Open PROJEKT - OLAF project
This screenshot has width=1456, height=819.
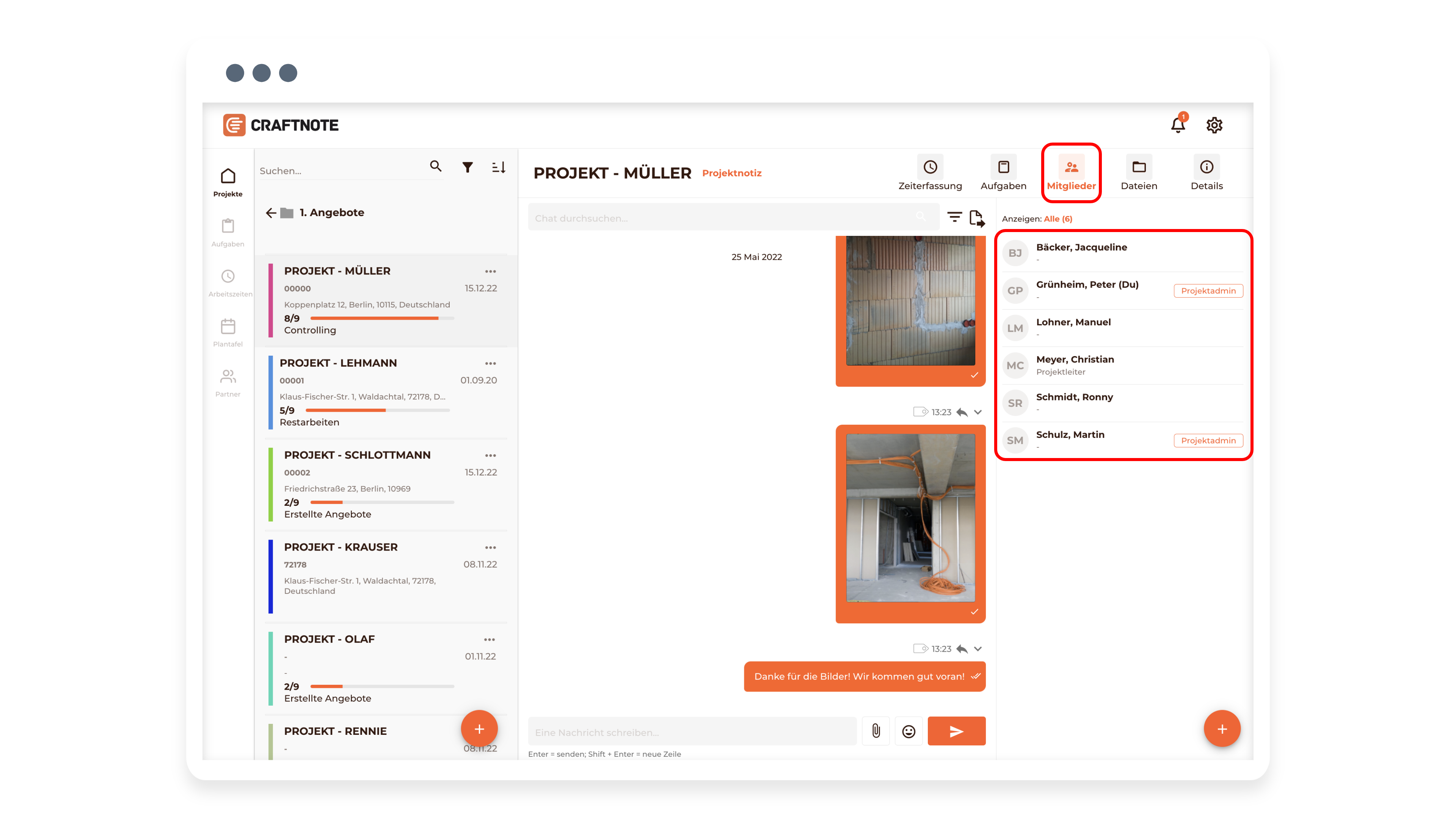(387, 668)
